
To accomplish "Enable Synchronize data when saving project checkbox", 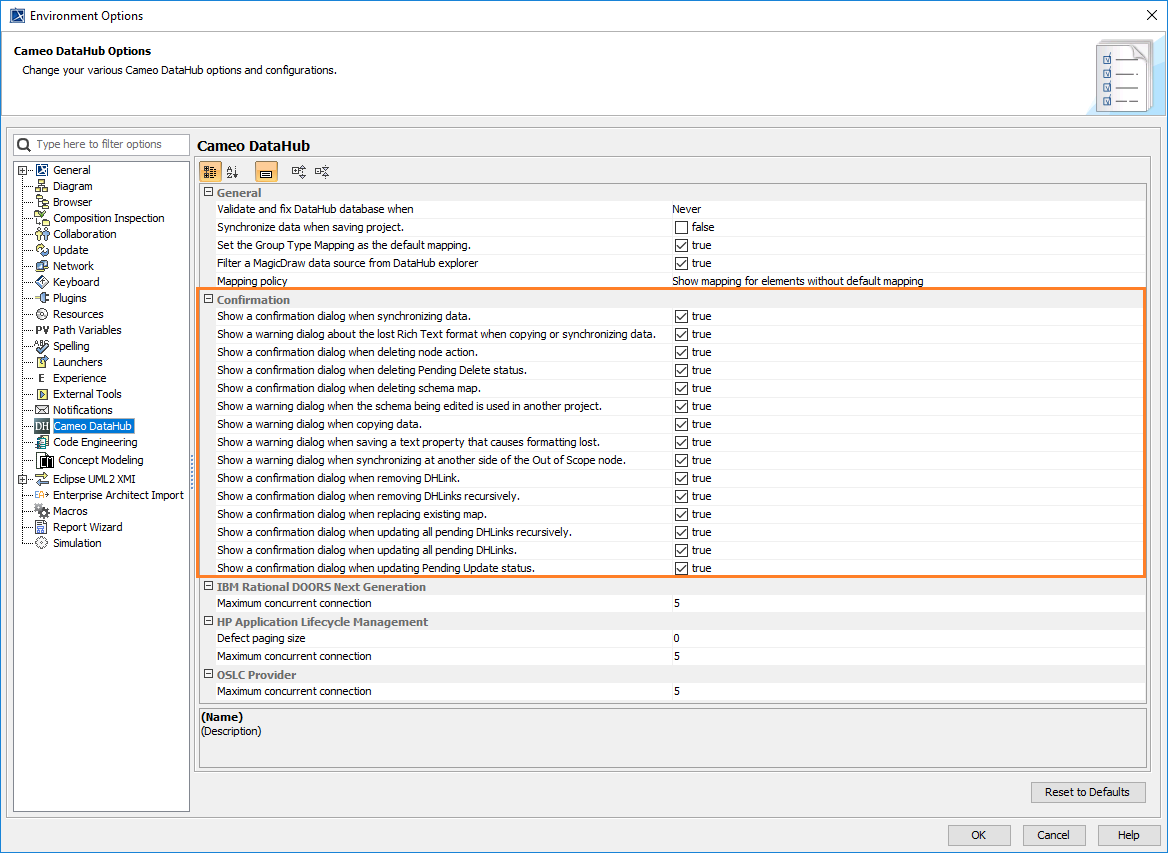I will click(681, 227).
